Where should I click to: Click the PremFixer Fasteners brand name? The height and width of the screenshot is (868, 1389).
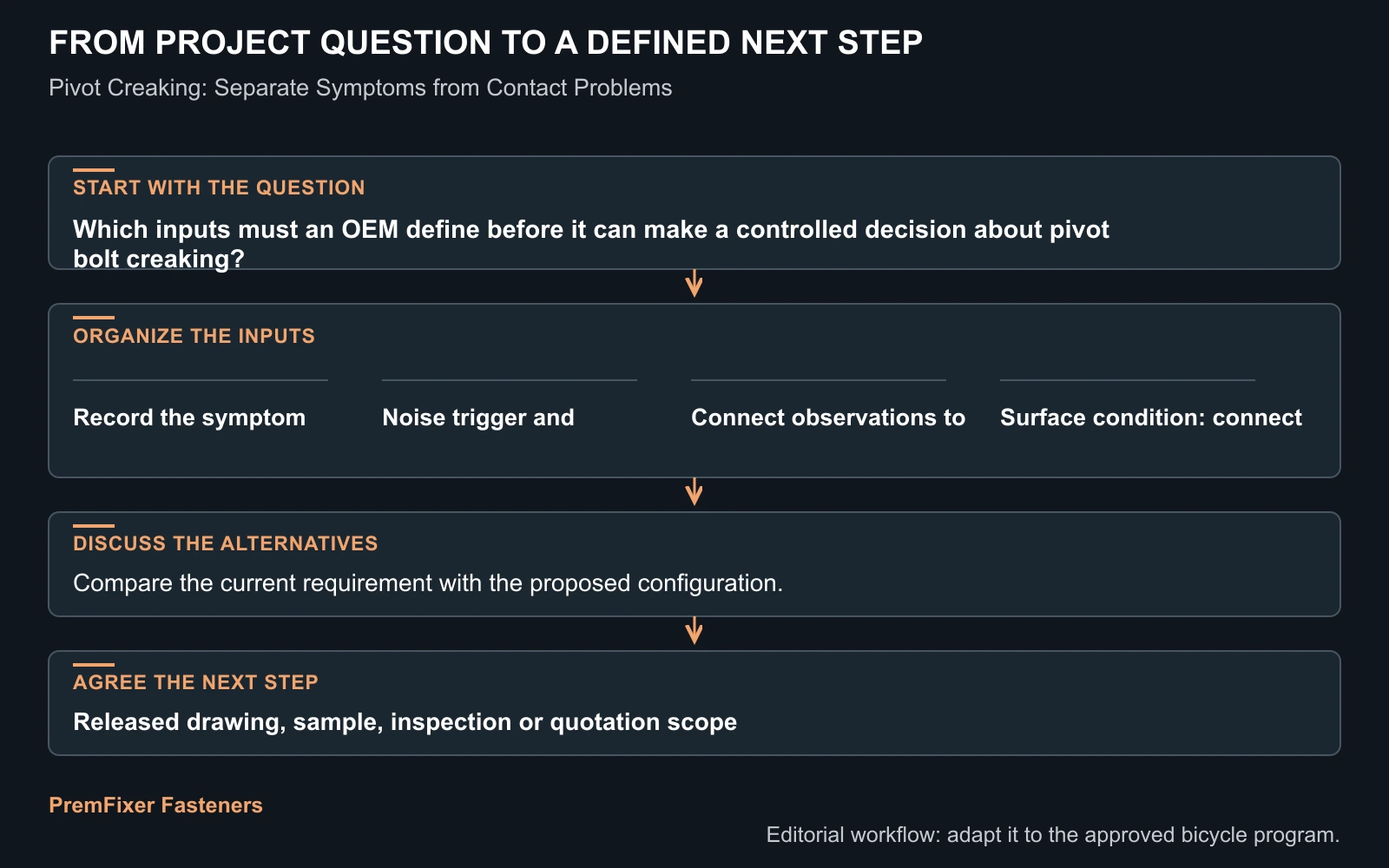155,806
